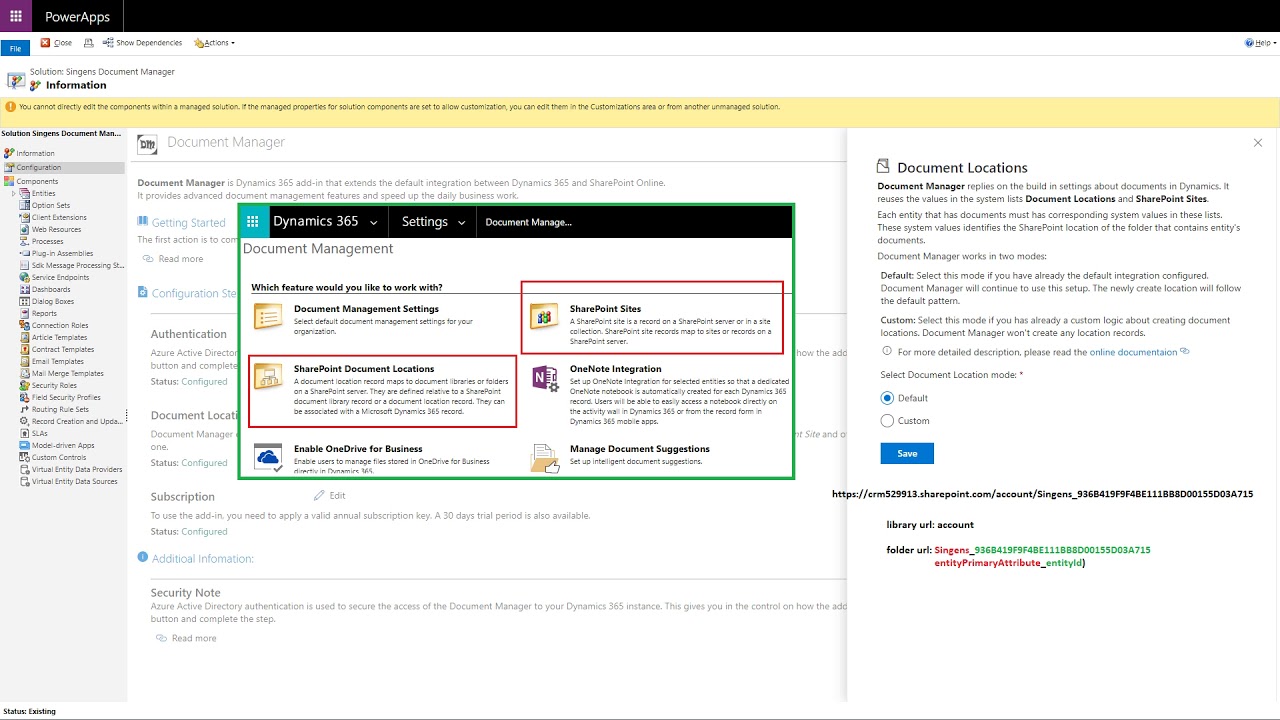Screen dimensions: 1280x720
Task: Open Processes in the solution tree
Action: pyautogui.click(x=48, y=241)
